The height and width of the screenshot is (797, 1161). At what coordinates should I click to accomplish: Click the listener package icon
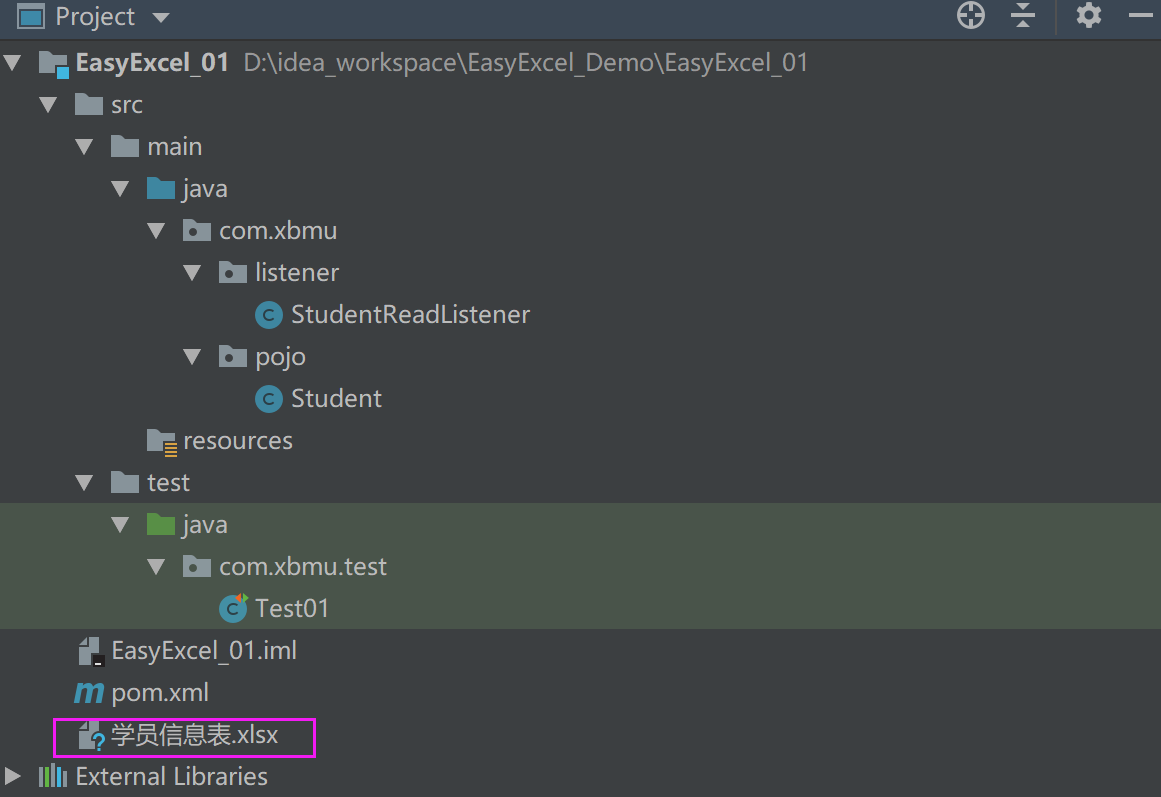coord(232,273)
